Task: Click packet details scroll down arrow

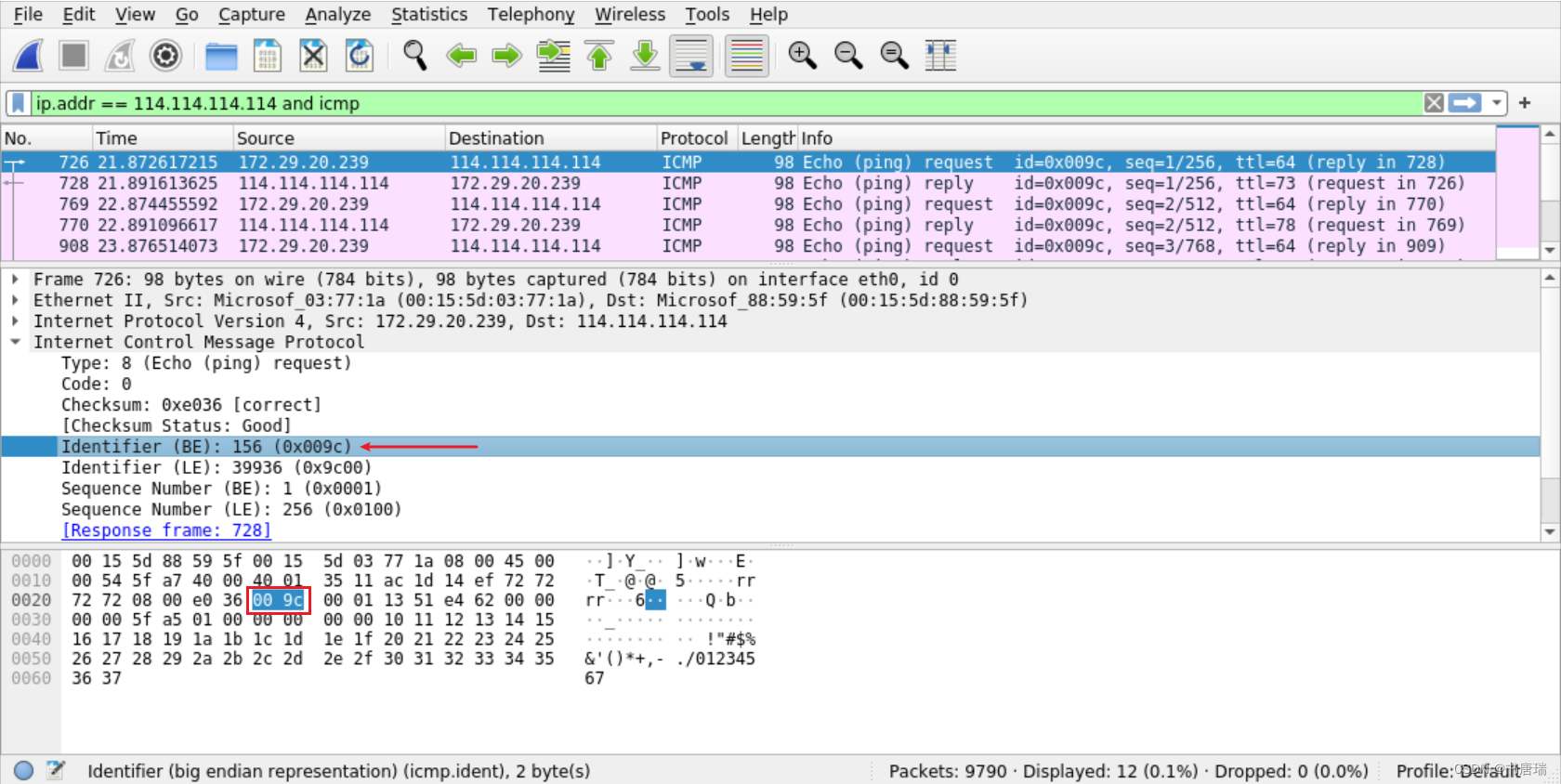Action: tap(1549, 532)
